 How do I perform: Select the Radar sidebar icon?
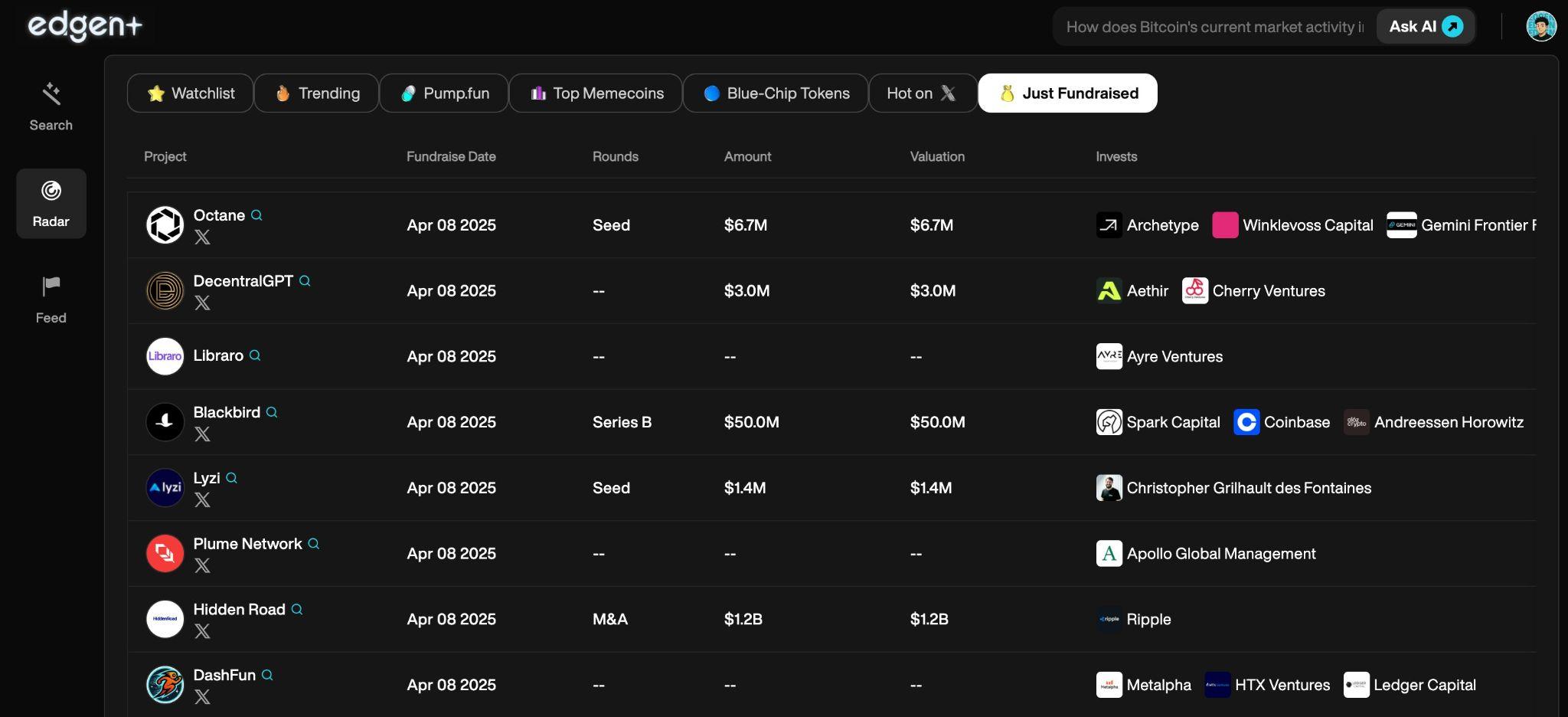click(x=51, y=203)
